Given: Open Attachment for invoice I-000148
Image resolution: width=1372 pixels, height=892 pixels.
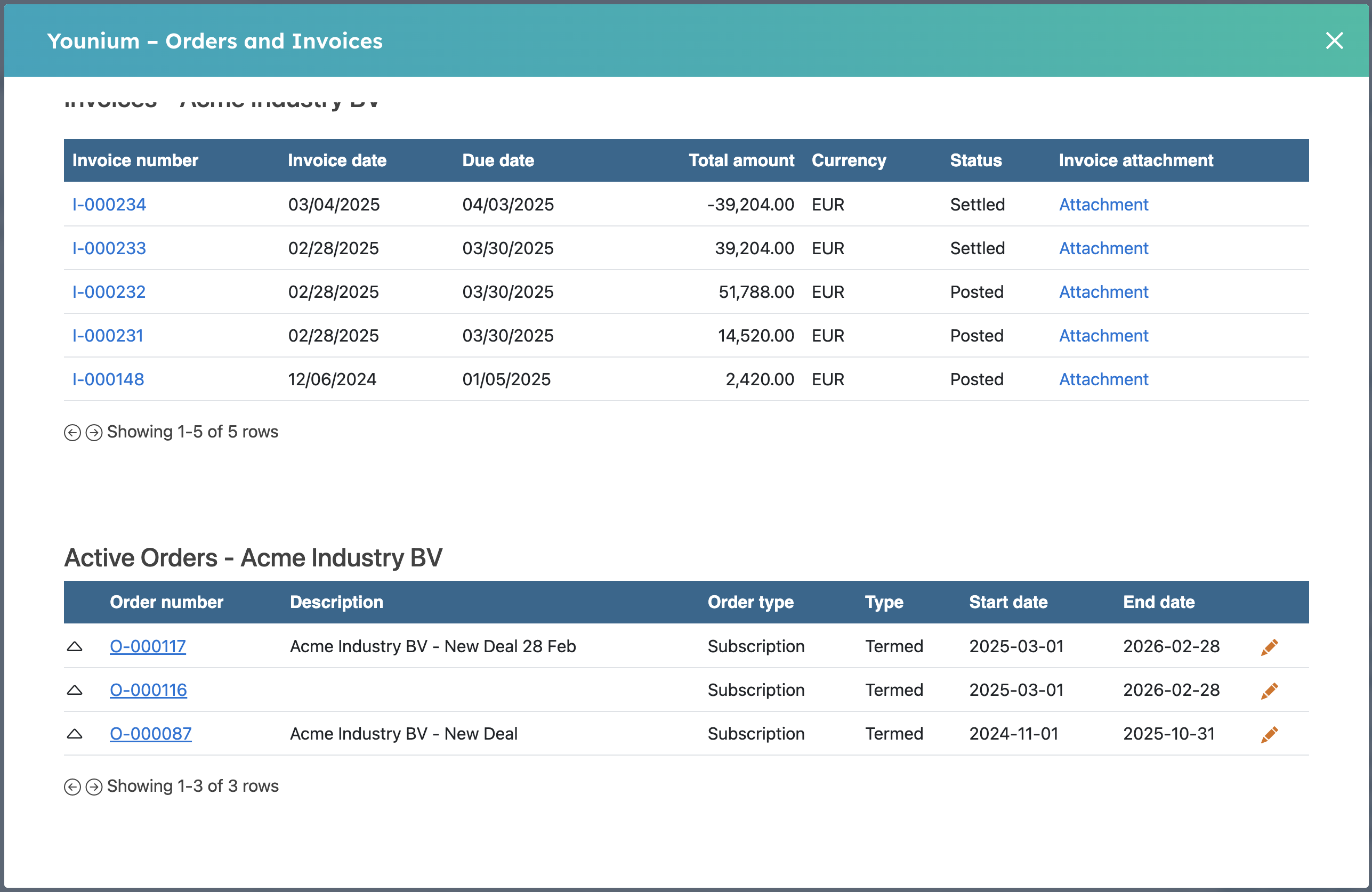Looking at the screenshot, I should [1103, 380].
